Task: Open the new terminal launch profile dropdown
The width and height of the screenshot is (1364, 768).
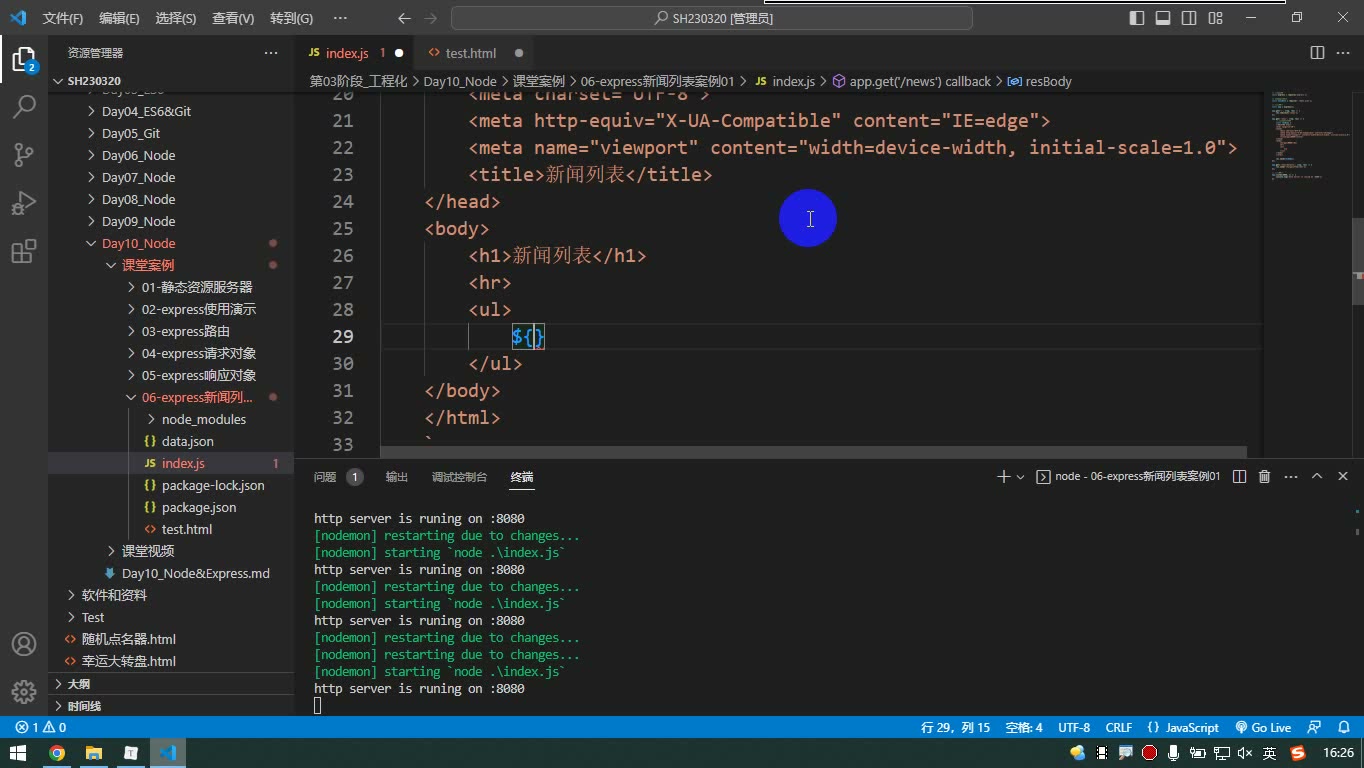Action: click(x=1021, y=477)
